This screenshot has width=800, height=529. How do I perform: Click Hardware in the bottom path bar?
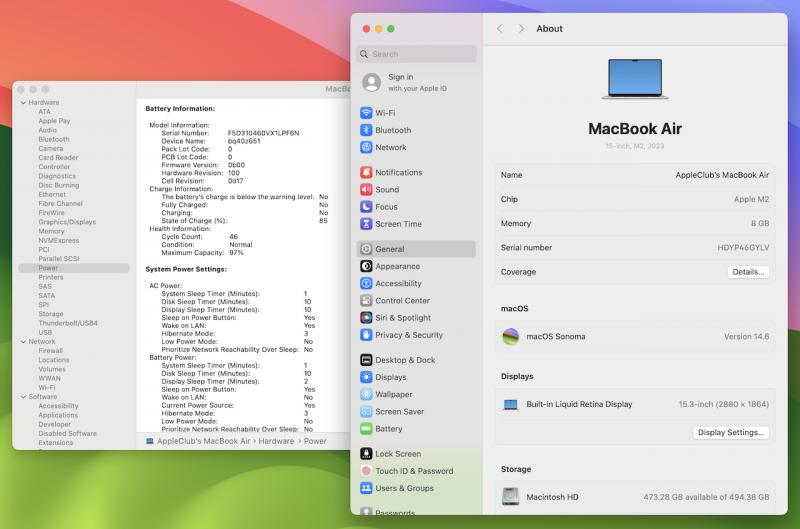click(x=276, y=441)
